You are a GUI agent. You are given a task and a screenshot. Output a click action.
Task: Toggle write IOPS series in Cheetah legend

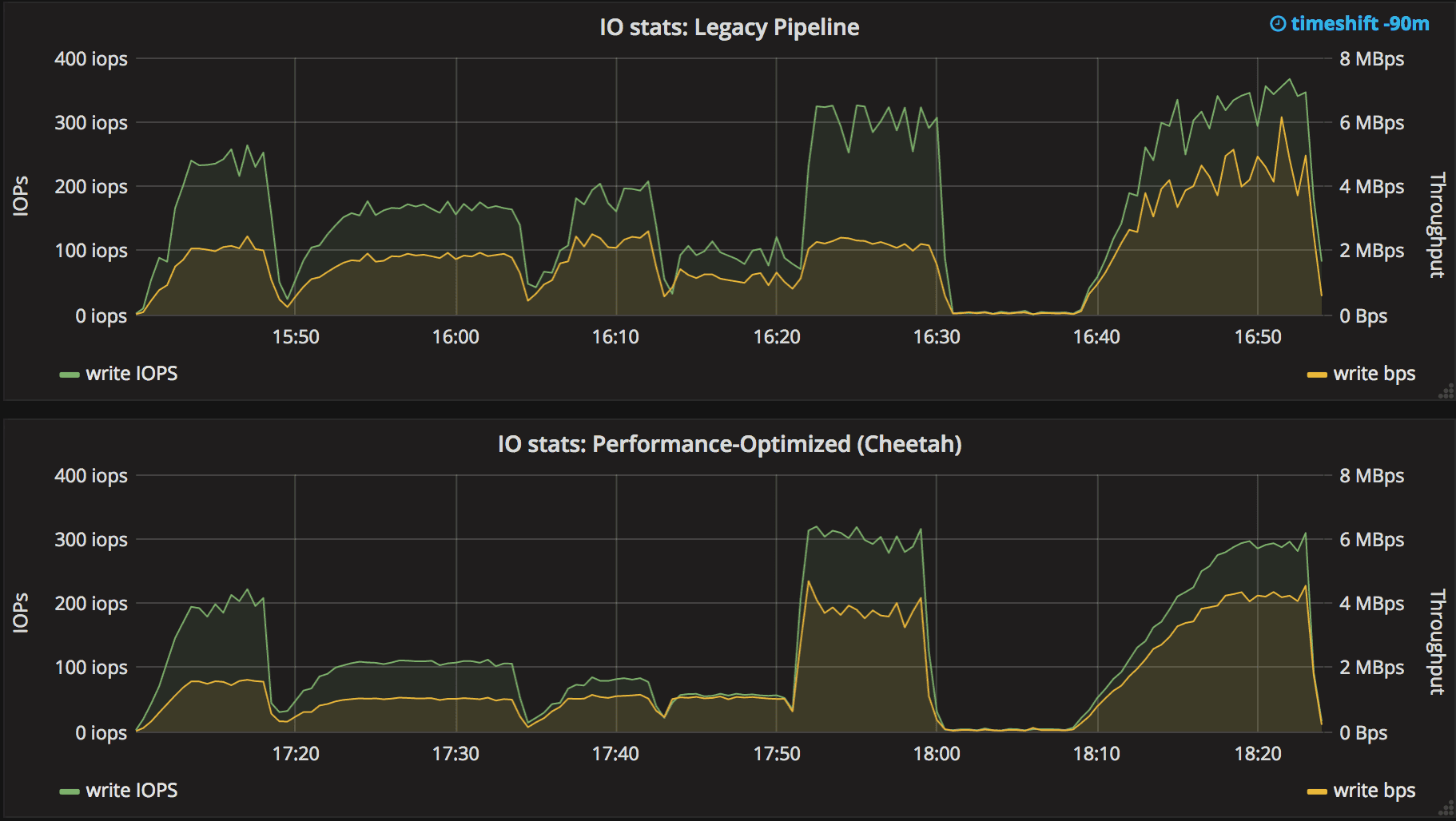tap(131, 791)
